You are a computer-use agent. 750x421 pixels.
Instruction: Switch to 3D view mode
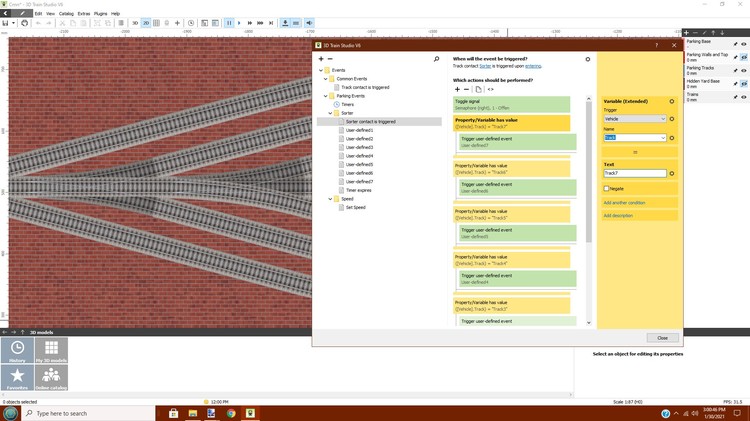pos(133,22)
